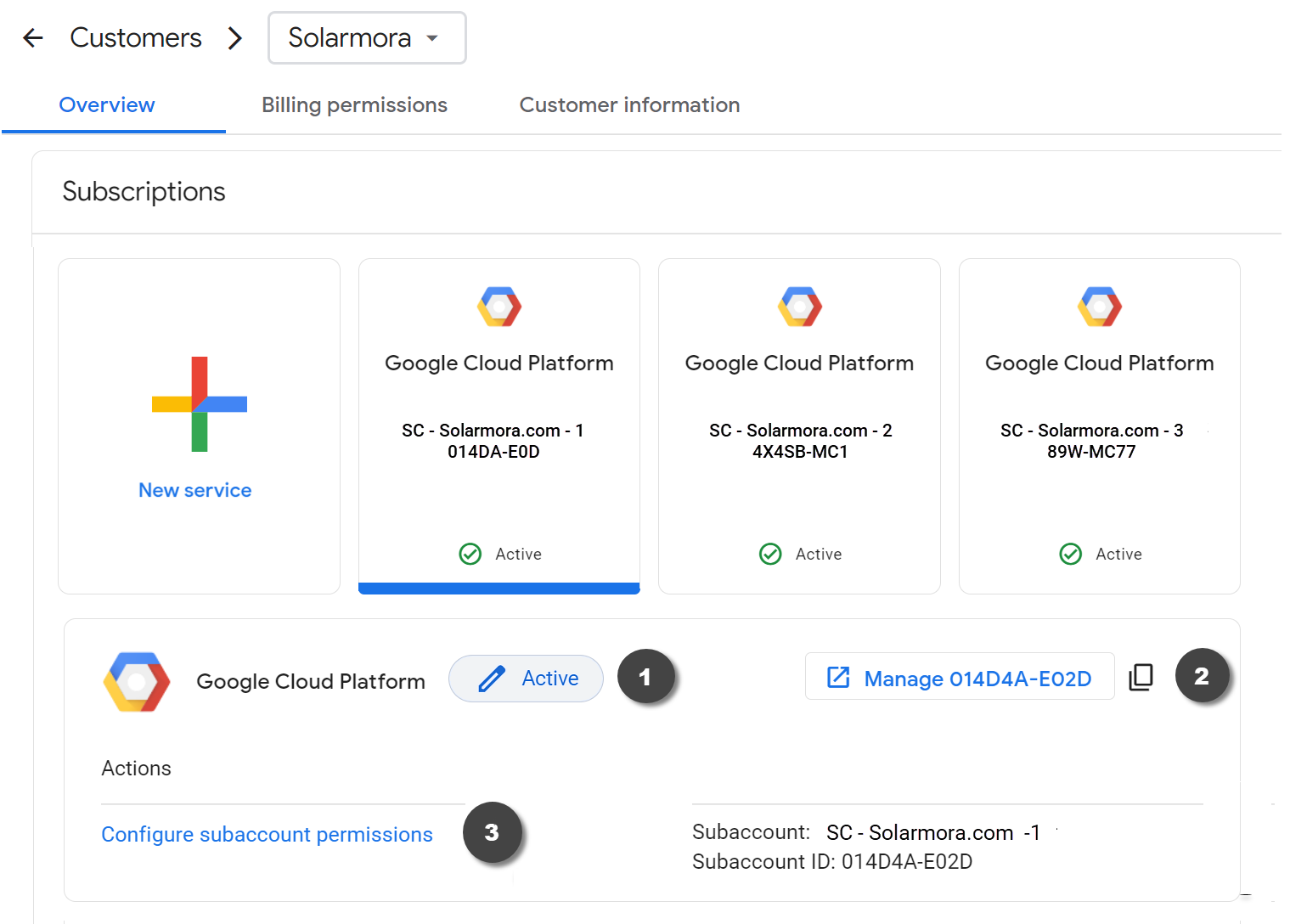The height and width of the screenshot is (924, 1290).
Task: Click the New service link
Action: [195, 490]
